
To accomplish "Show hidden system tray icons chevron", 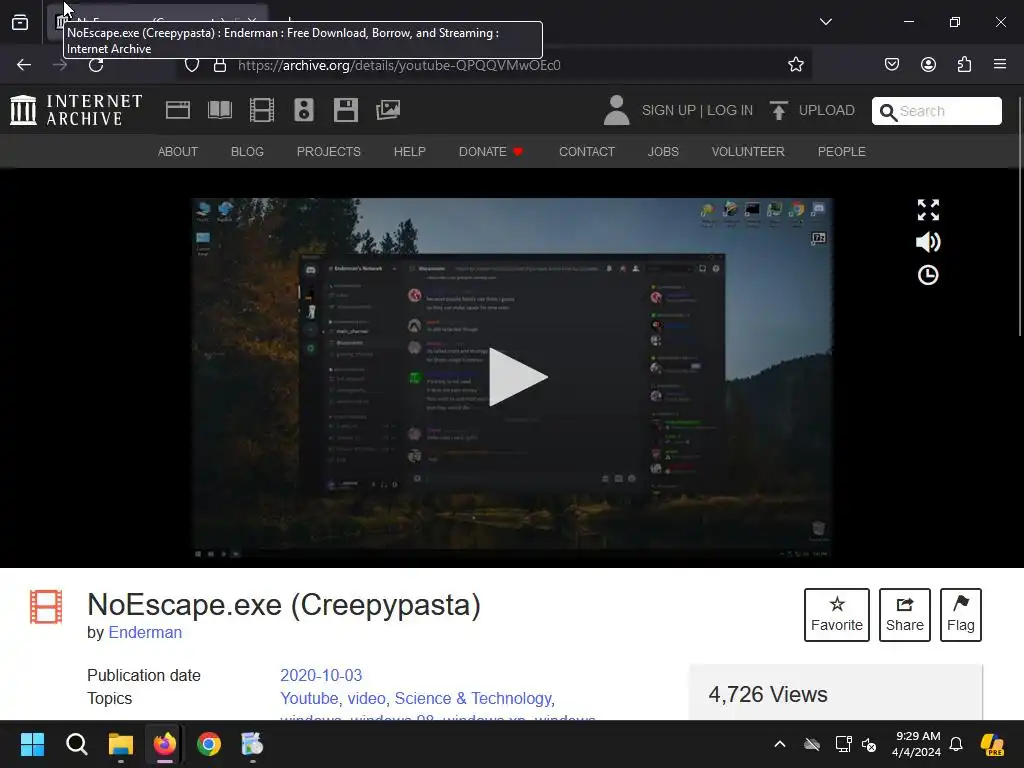I will pyautogui.click(x=780, y=744).
